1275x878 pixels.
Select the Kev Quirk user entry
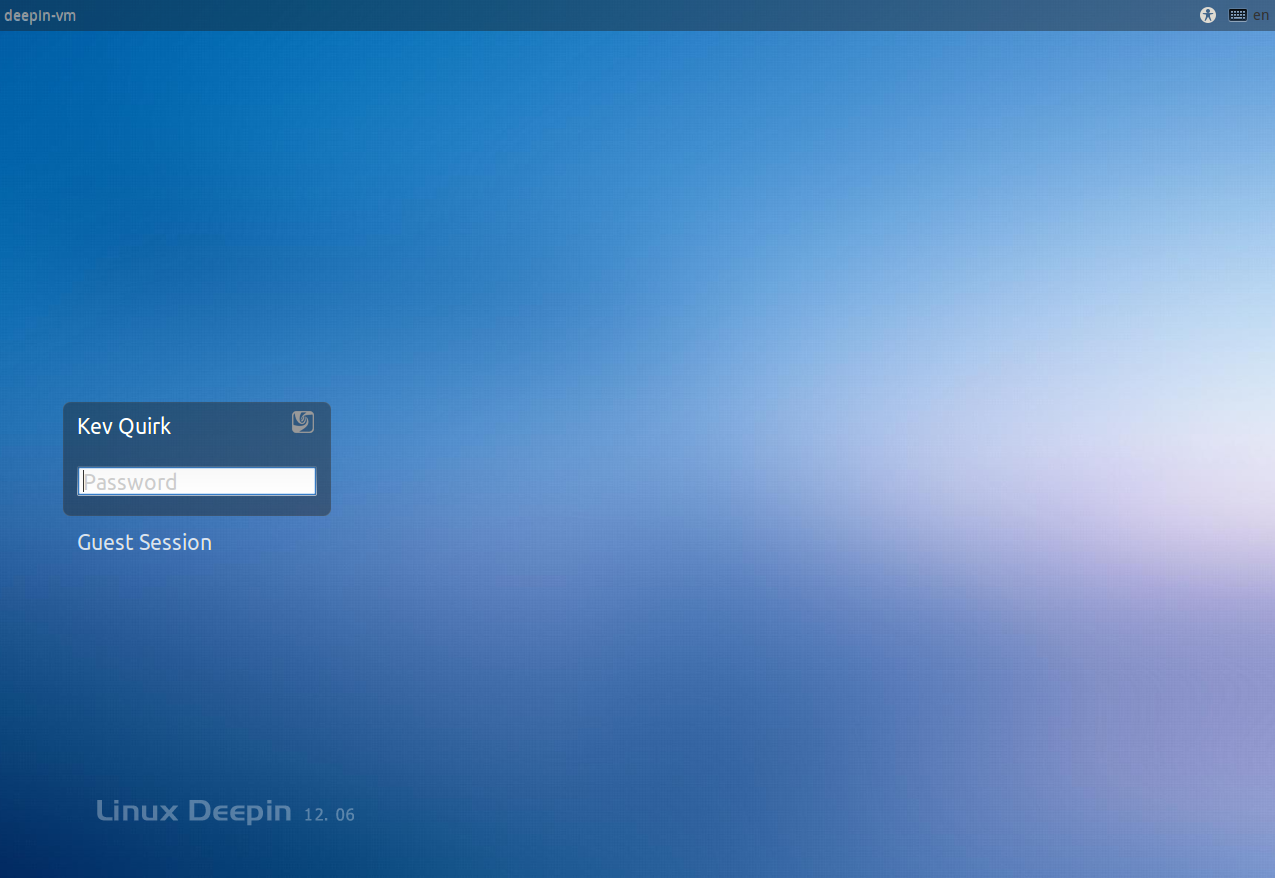(124, 426)
